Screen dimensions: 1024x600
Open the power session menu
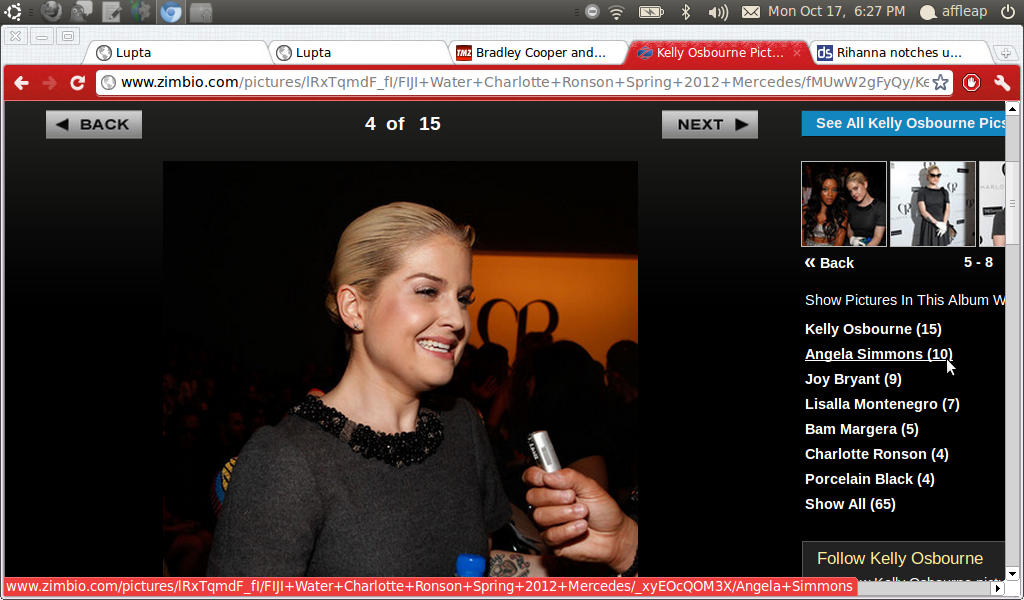(x=1008, y=11)
